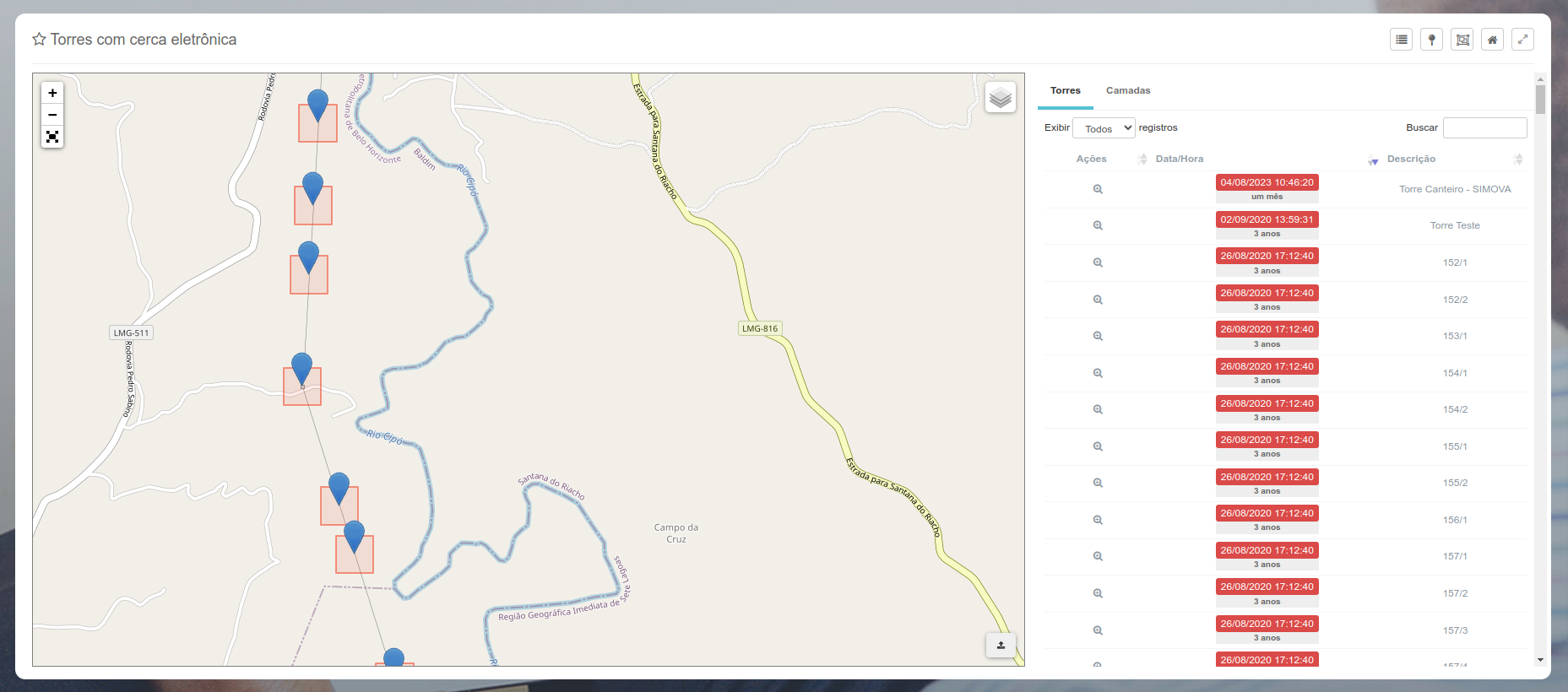1568x692 pixels.
Task: Switch to the Camadas tab
Action: coord(1128,90)
